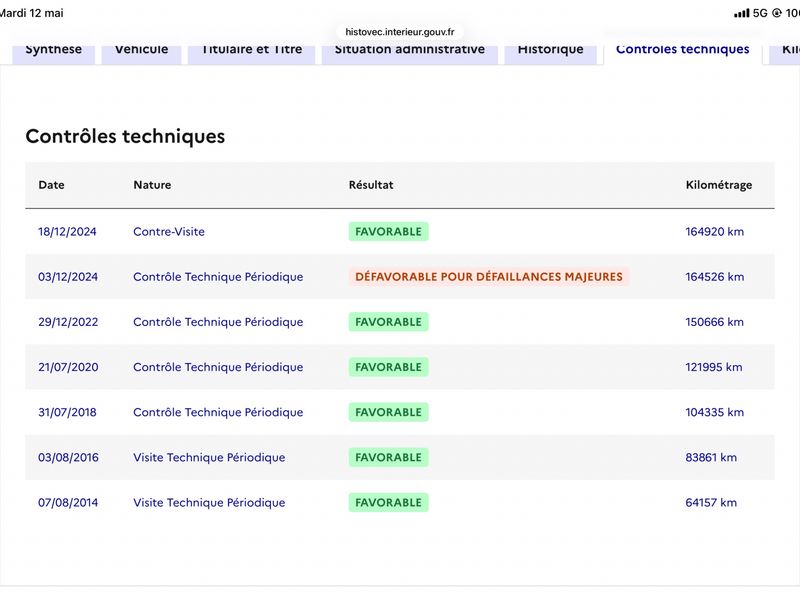Select the Titulaire et Titre tab

(x=252, y=52)
